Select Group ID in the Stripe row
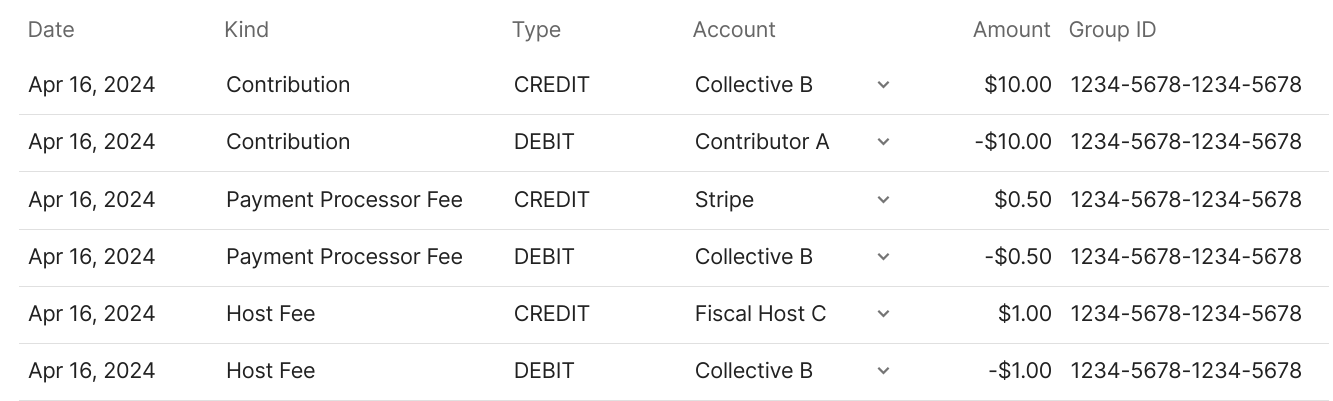1333x401 pixels. 1185,200
